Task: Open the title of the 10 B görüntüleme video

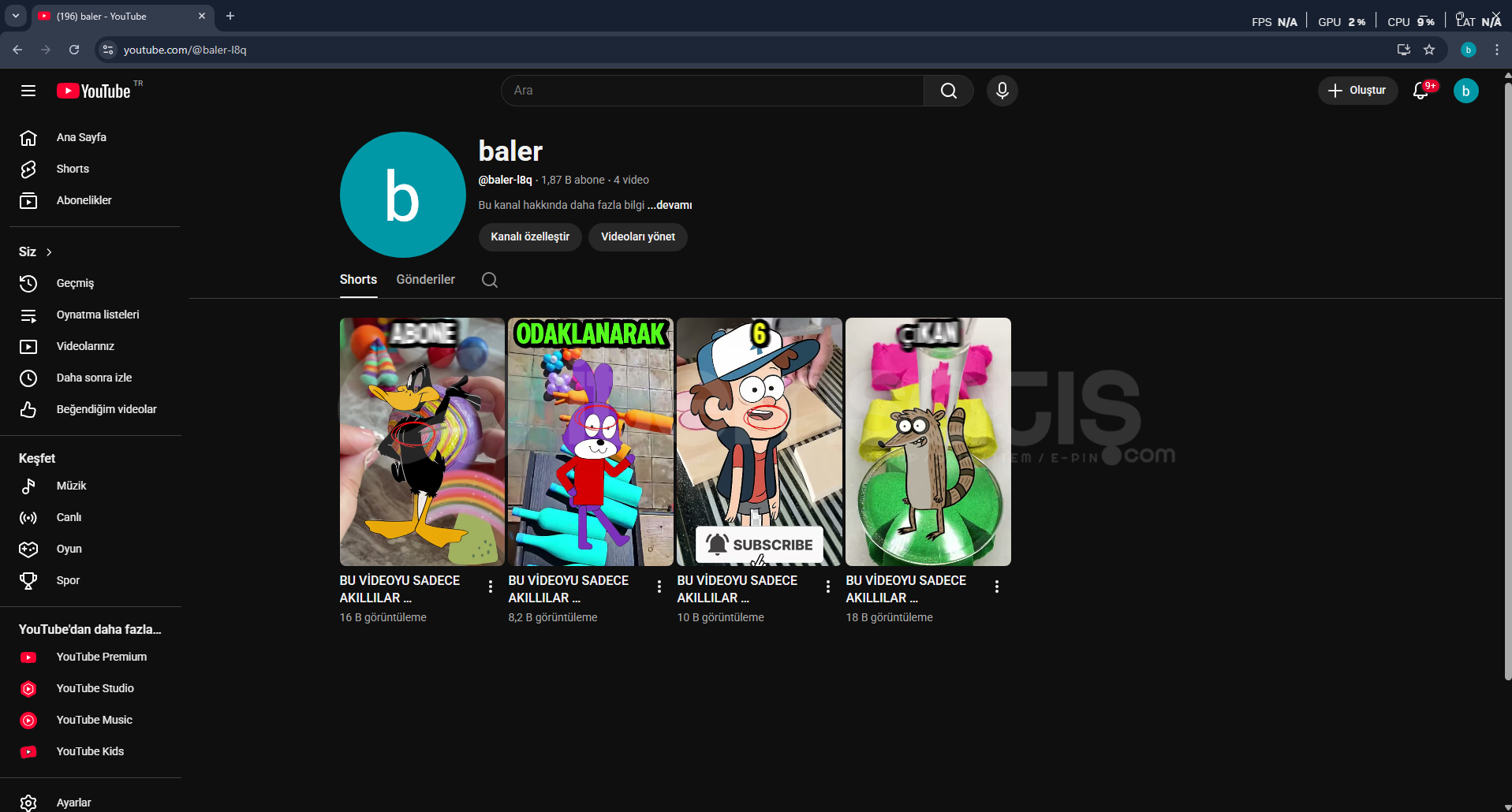Action: pyautogui.click(x=737, y=589)
